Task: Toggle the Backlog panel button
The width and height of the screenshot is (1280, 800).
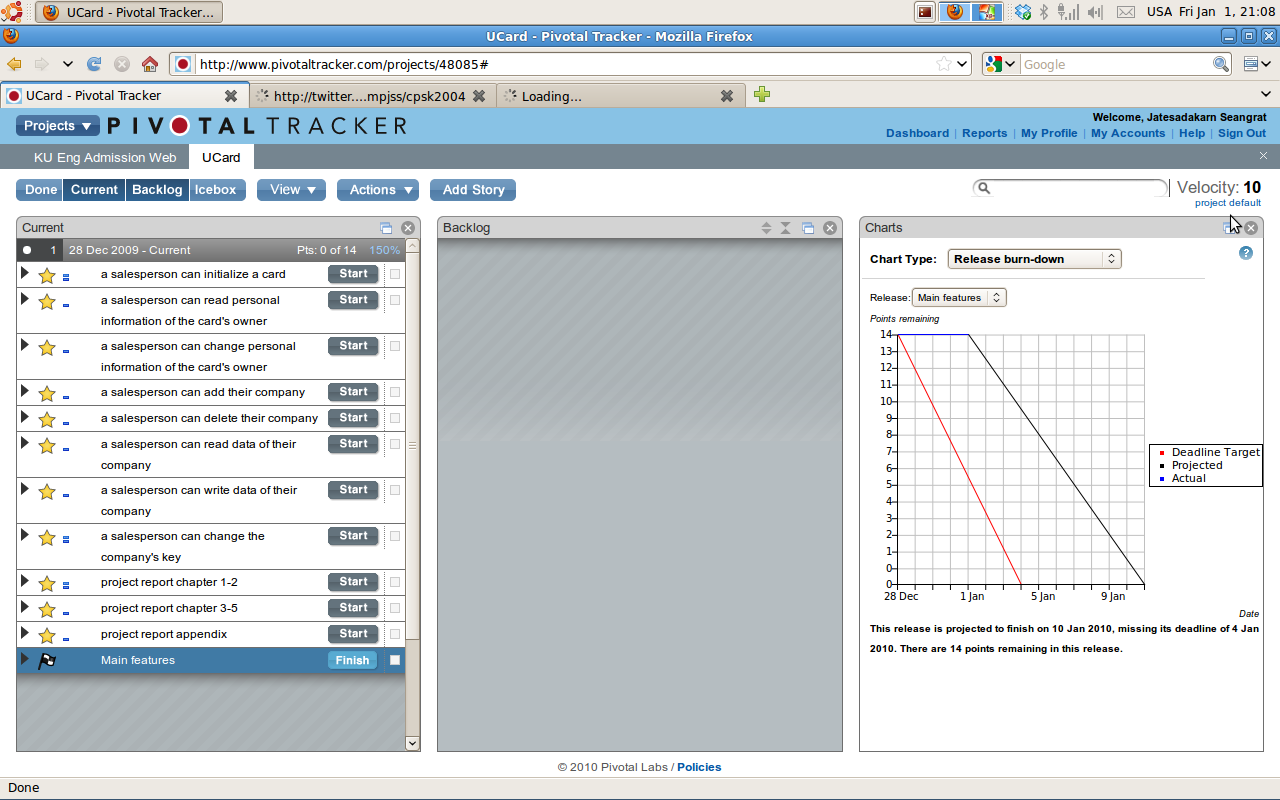Action: click(x=157, y=190)
